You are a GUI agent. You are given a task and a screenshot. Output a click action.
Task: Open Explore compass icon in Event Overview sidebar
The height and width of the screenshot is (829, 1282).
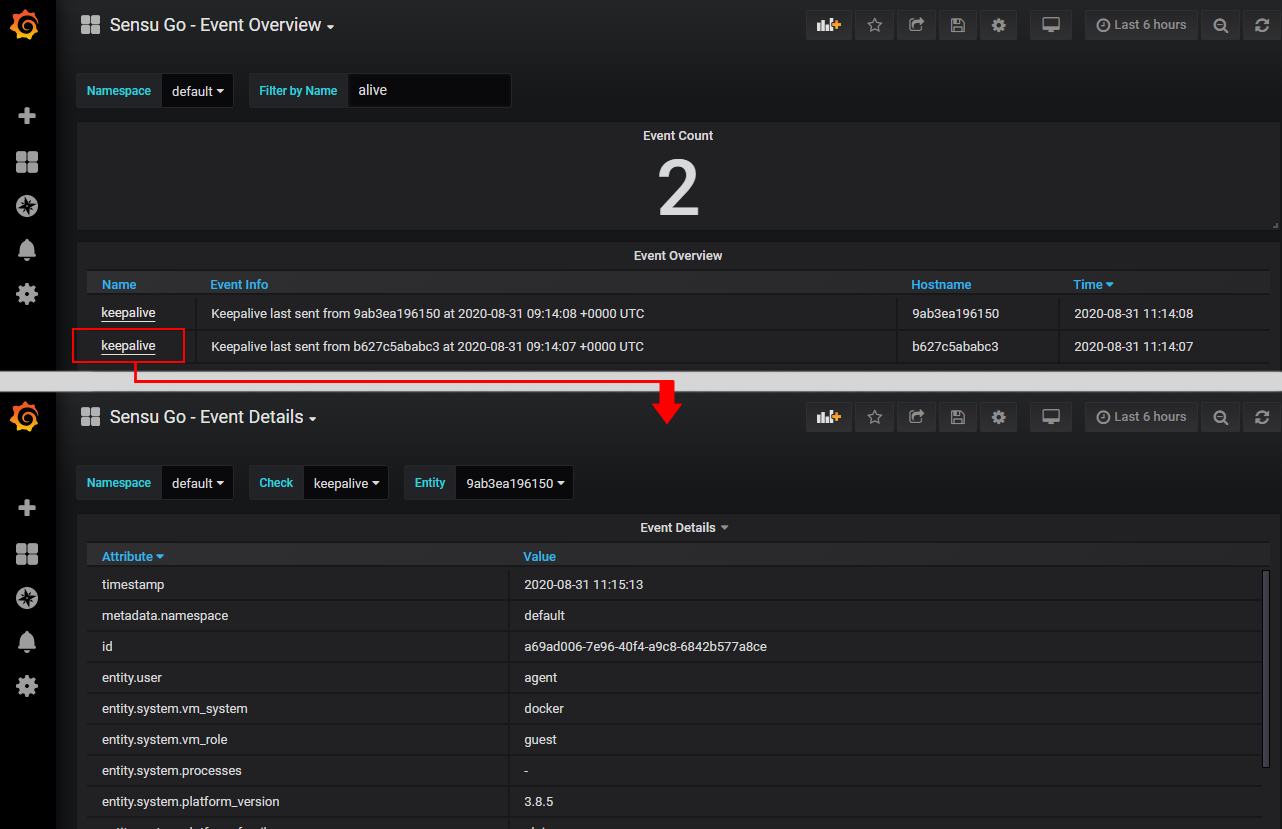(27, 207)
